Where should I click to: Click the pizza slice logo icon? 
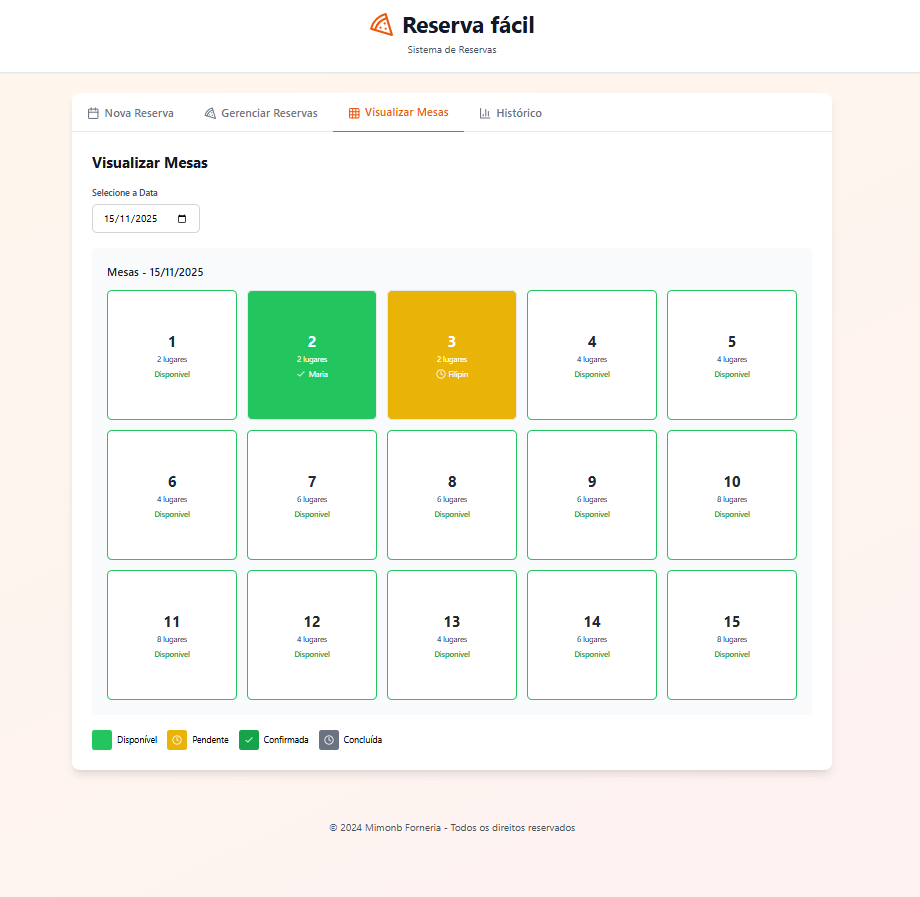click(x=381, y=25)
